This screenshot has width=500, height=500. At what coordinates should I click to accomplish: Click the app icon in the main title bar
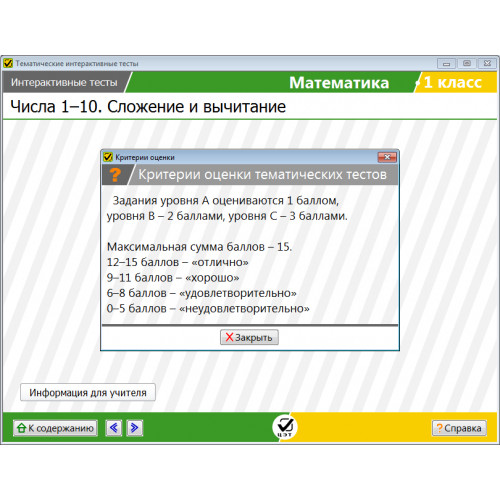(8, 63)
